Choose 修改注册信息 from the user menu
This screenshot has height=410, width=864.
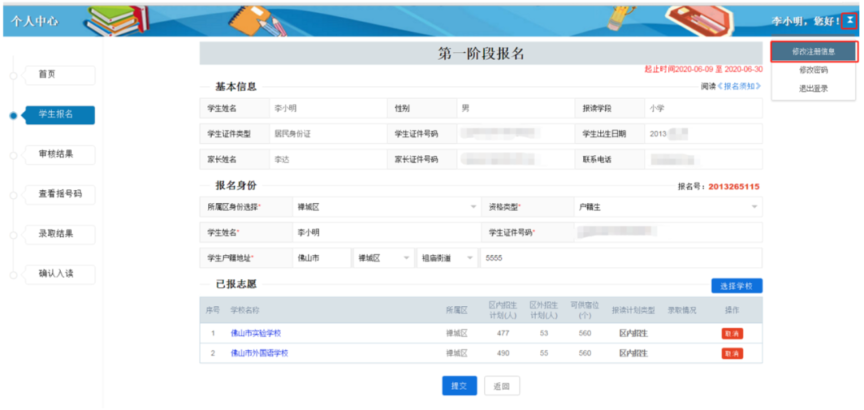coord(813,51)
